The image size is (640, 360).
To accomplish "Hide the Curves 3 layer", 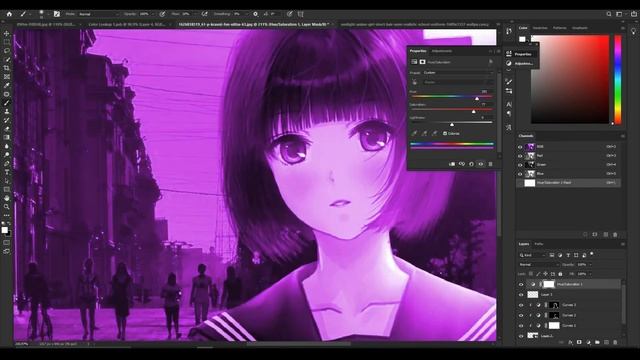I will [x=521, y=305].
